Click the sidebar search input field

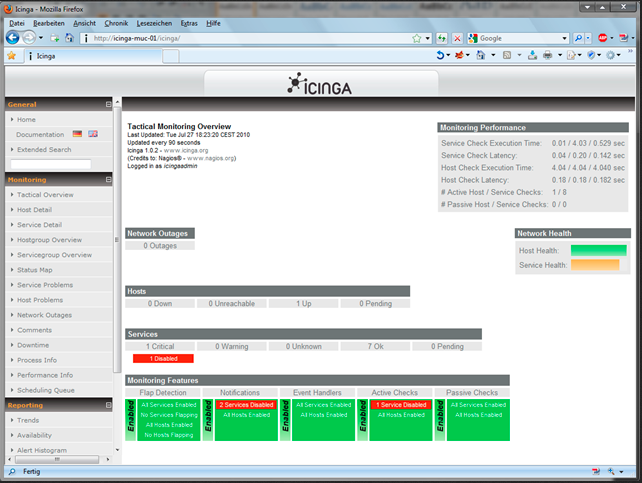pyautogui.click(x=51, y=164)
